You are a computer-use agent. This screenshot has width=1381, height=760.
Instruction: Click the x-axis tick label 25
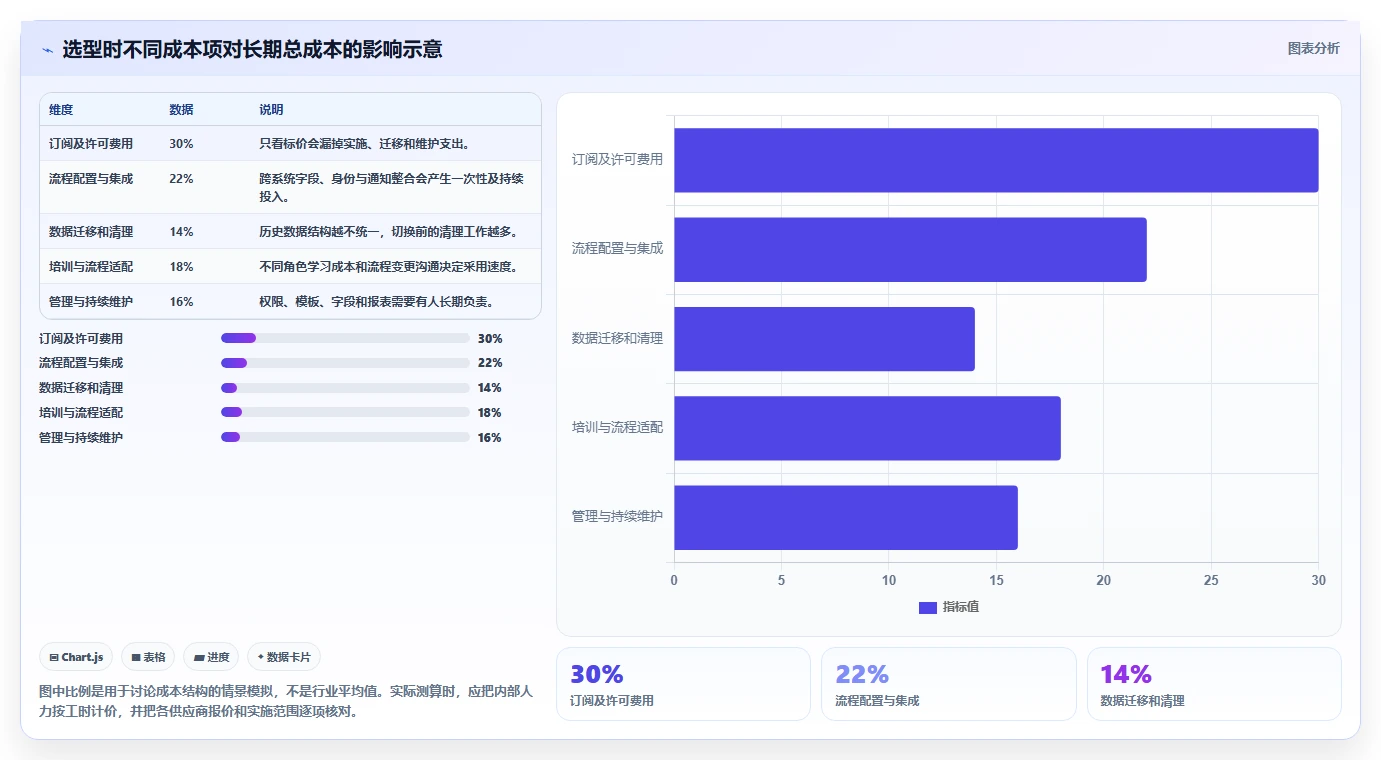tap(1211, 580)
